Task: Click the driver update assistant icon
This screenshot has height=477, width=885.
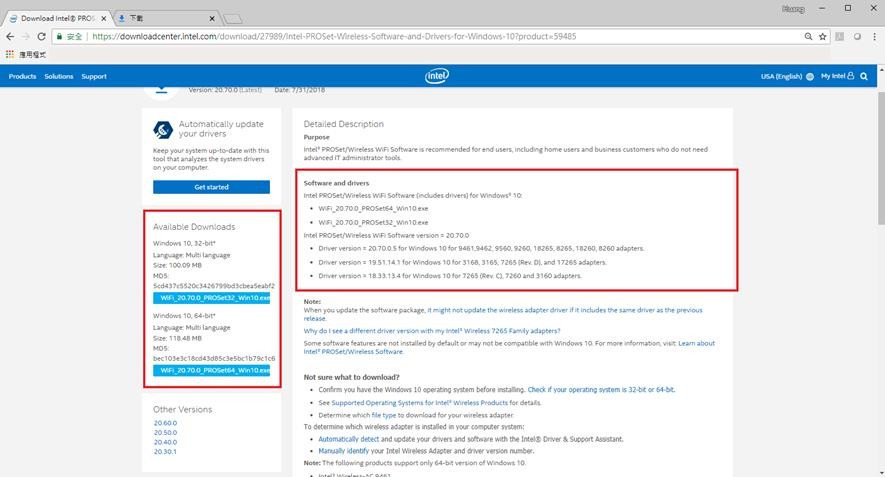Action: [x=163, y=130]
